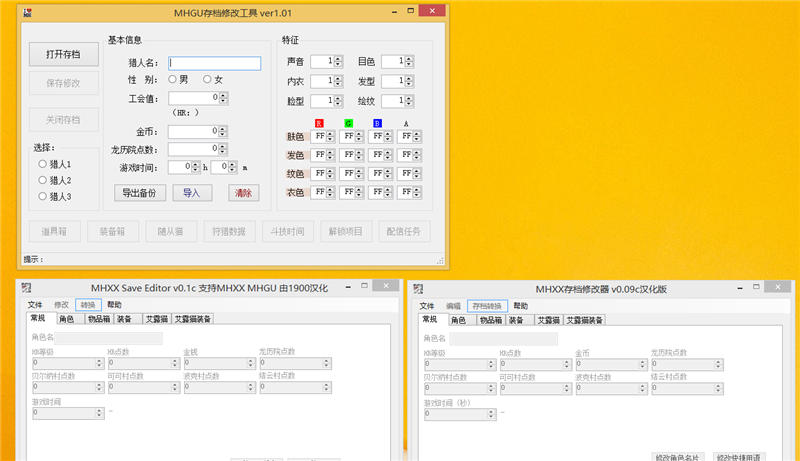Screen dimensions: 800x461
Task: Adjust 金币 spinner in MHXX存档修改器 v0.09c
Action: pos(643,364)
